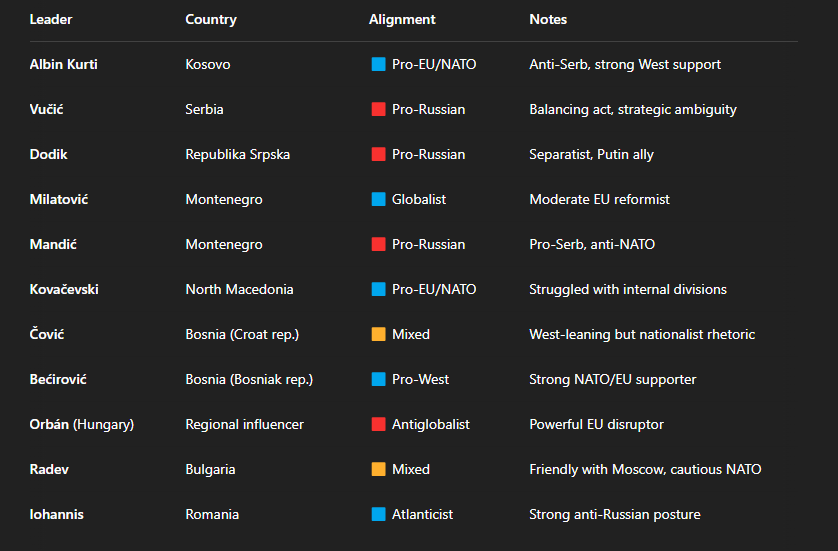
Task: Click the North Macedonia country cell
Action: 239,289
